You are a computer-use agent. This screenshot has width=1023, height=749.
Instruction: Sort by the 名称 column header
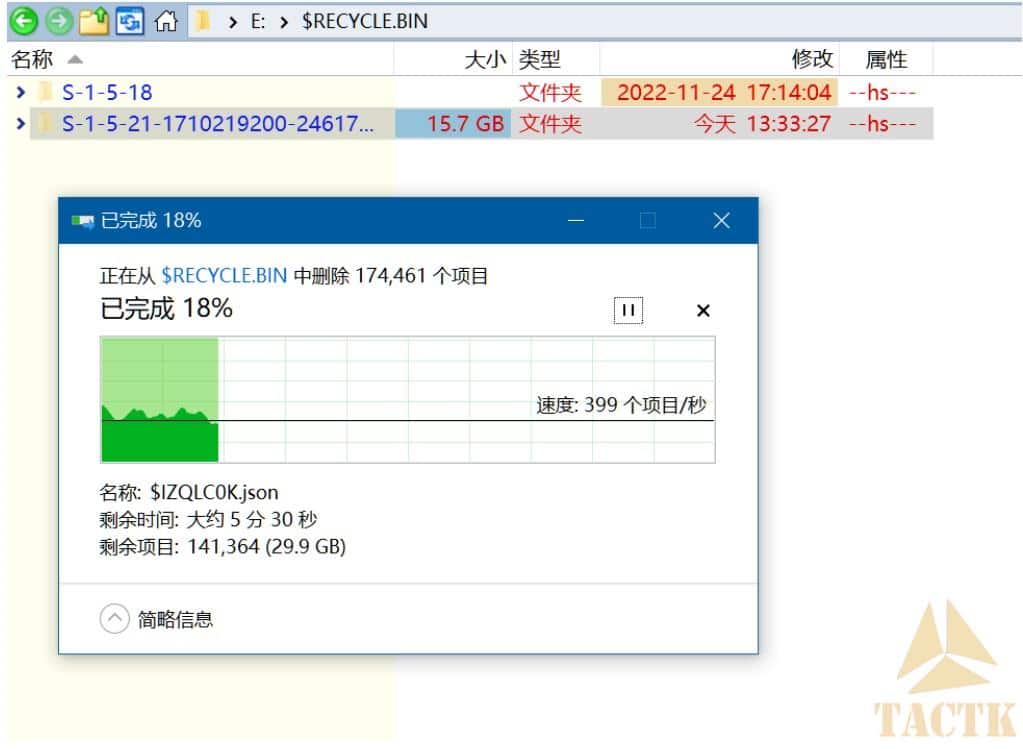click(x=199, y=59)
